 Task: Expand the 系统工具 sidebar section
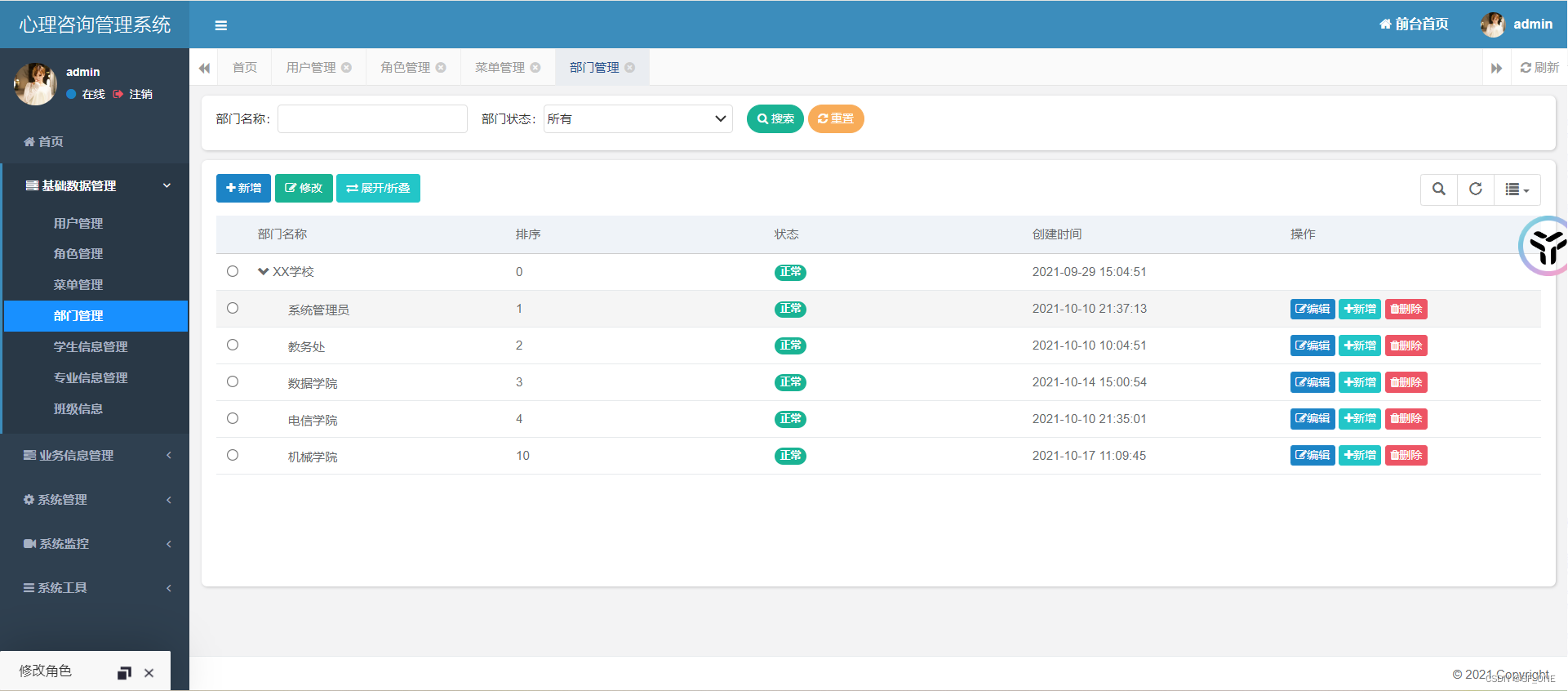tap(95, 588)
